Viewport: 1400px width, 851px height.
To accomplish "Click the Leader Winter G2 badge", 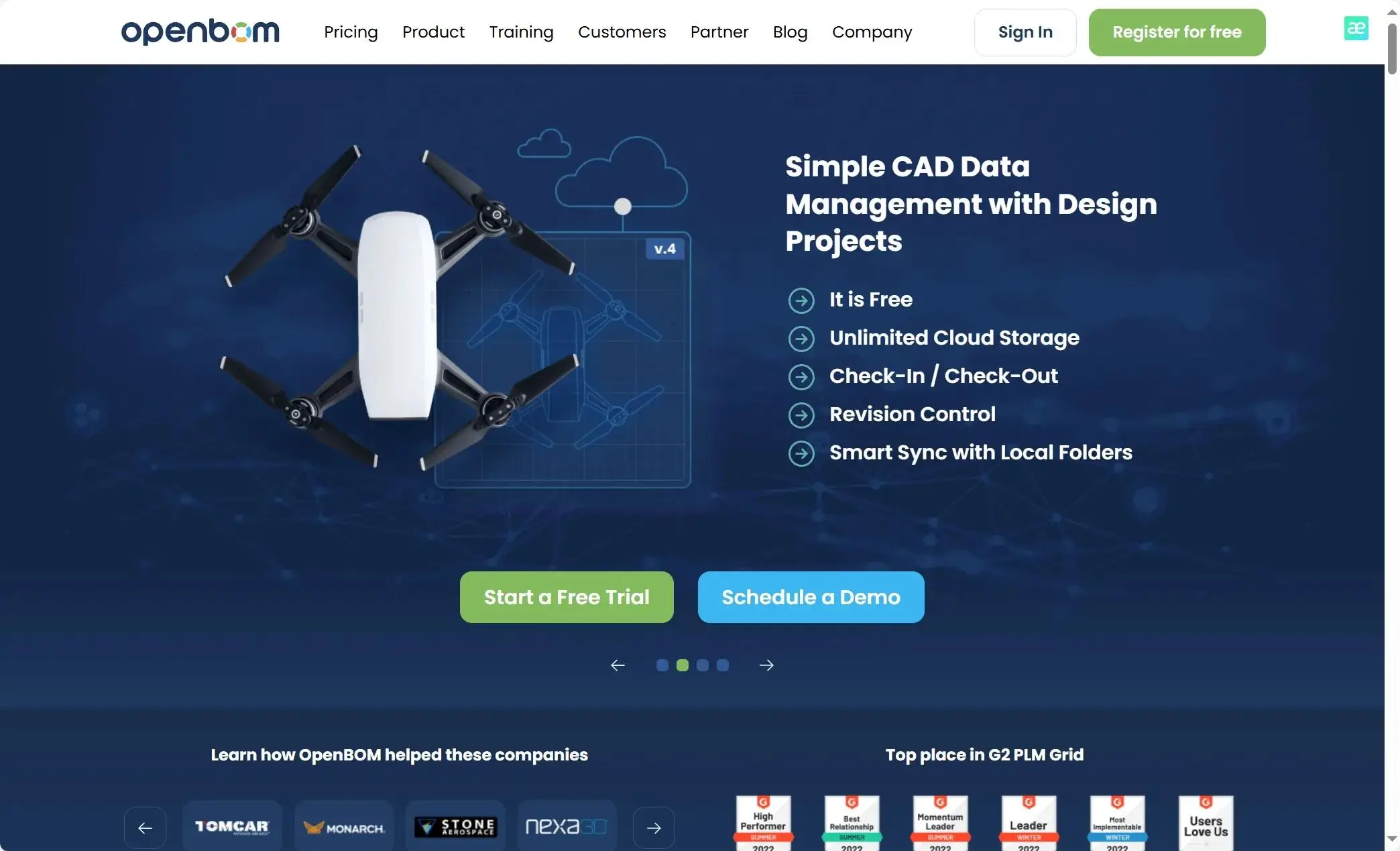I will (x=1029, y=823).
